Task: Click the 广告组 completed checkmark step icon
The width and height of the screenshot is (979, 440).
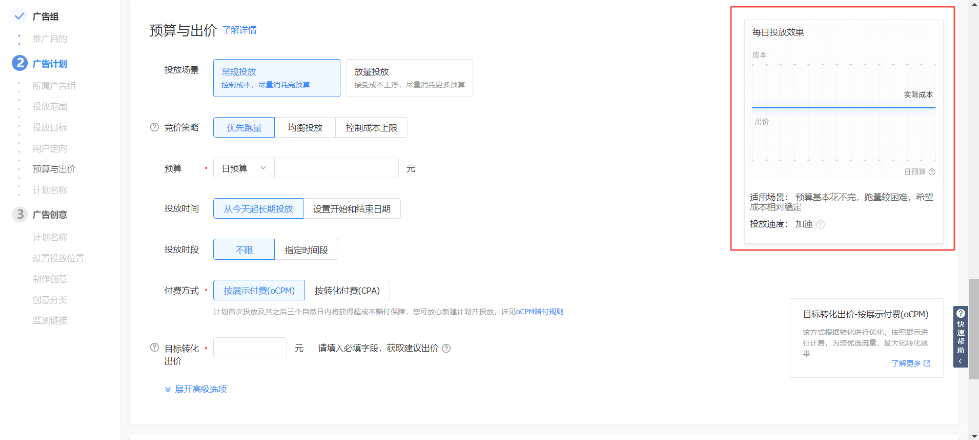Action: (x=19, y=16)
